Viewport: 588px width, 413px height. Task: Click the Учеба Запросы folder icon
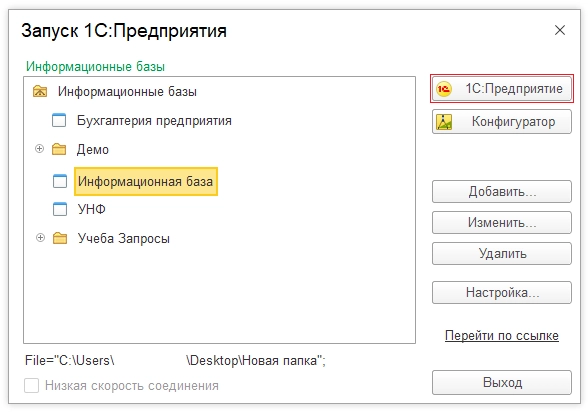click(x=60, y=238)
